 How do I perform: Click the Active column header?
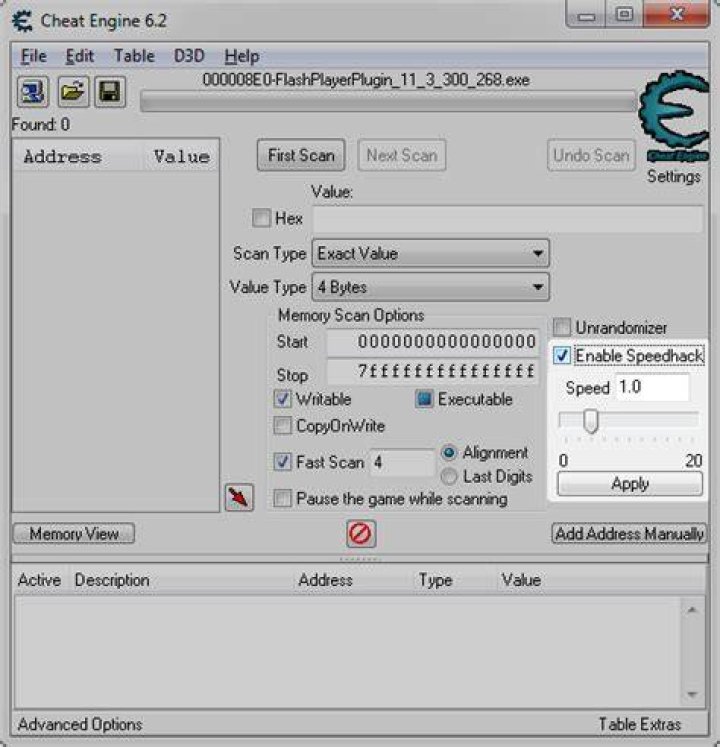[x=39, y=580]
